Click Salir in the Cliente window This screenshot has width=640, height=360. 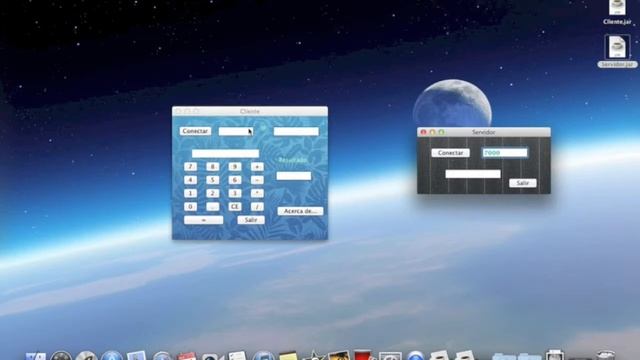pyautogui.click(x=251, y=220)
